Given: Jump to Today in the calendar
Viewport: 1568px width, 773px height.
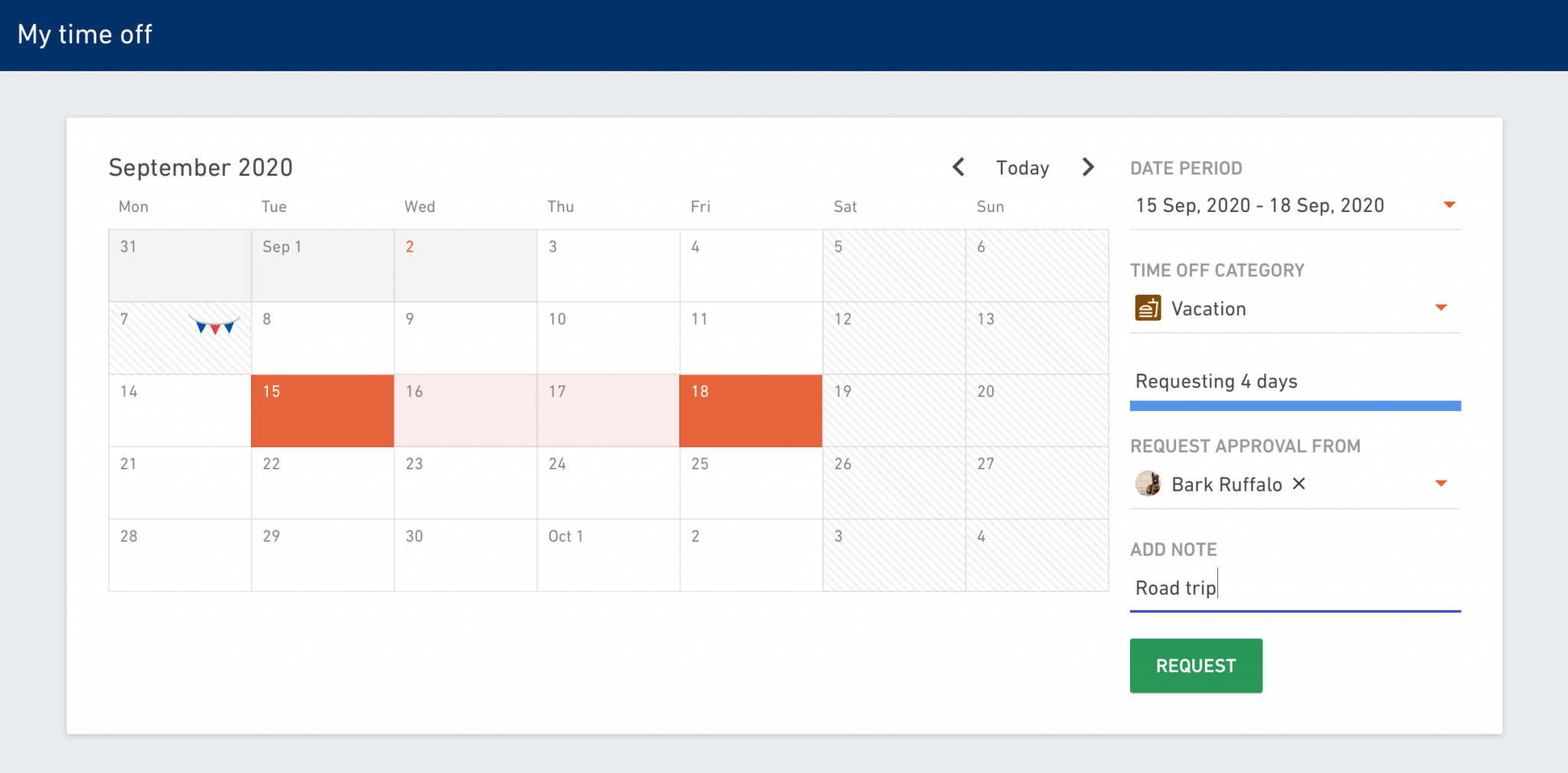Looking at the screenshot, I should 1022,168.
